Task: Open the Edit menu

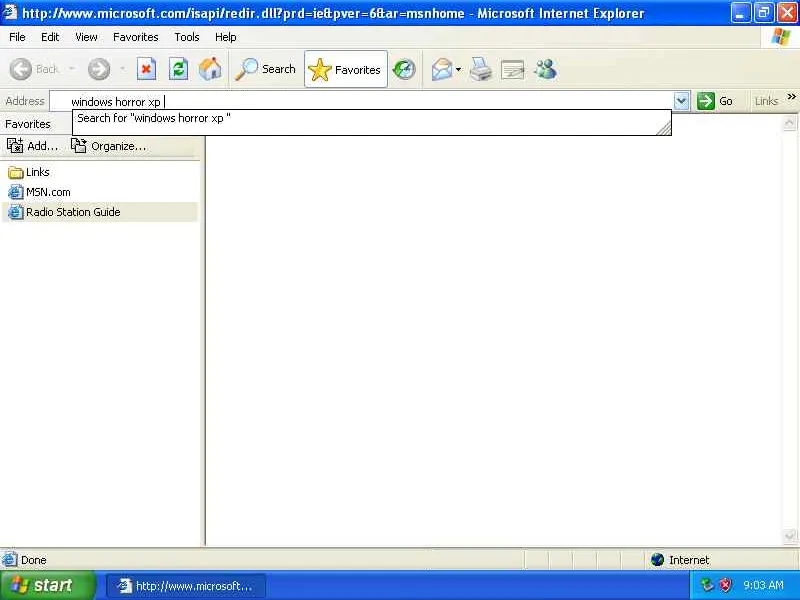Action: 50,37
